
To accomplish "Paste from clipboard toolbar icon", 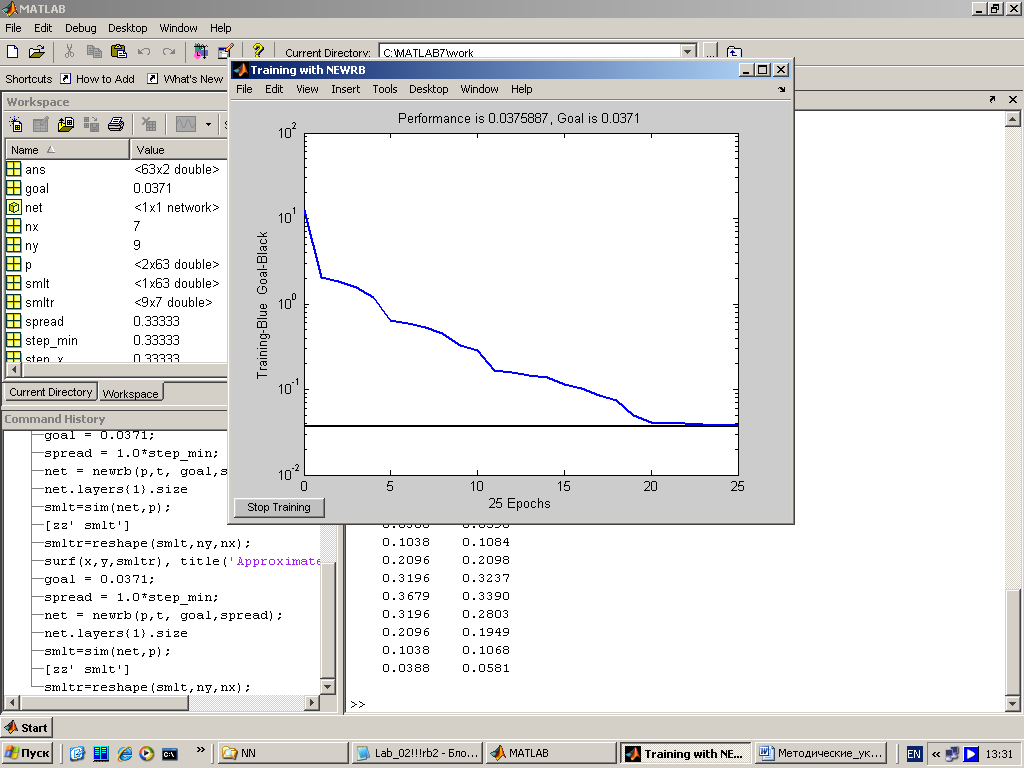I will click(x=119, y=52).
